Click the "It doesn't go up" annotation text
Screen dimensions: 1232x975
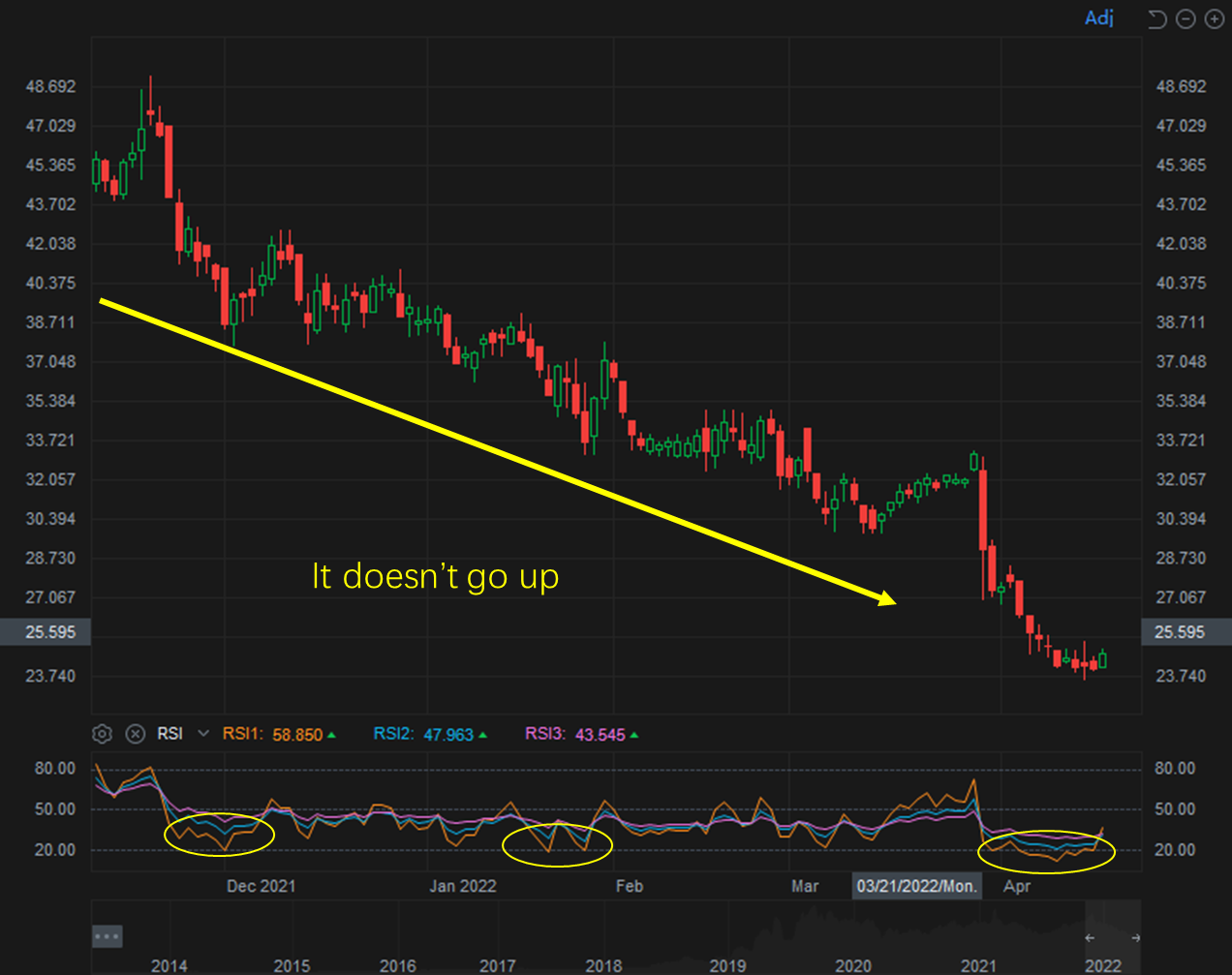(435, 576)
